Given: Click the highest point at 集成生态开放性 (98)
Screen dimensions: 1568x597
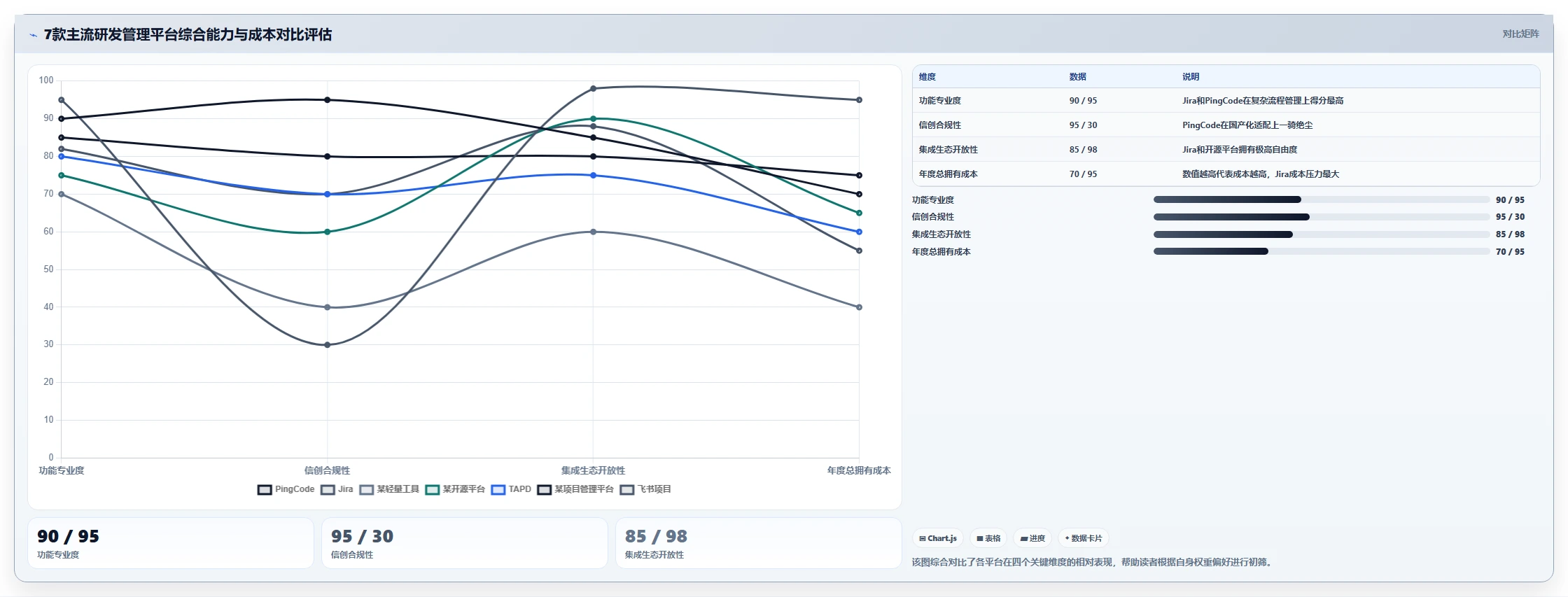Looking at the screenshot, I should tap(593, 89).
